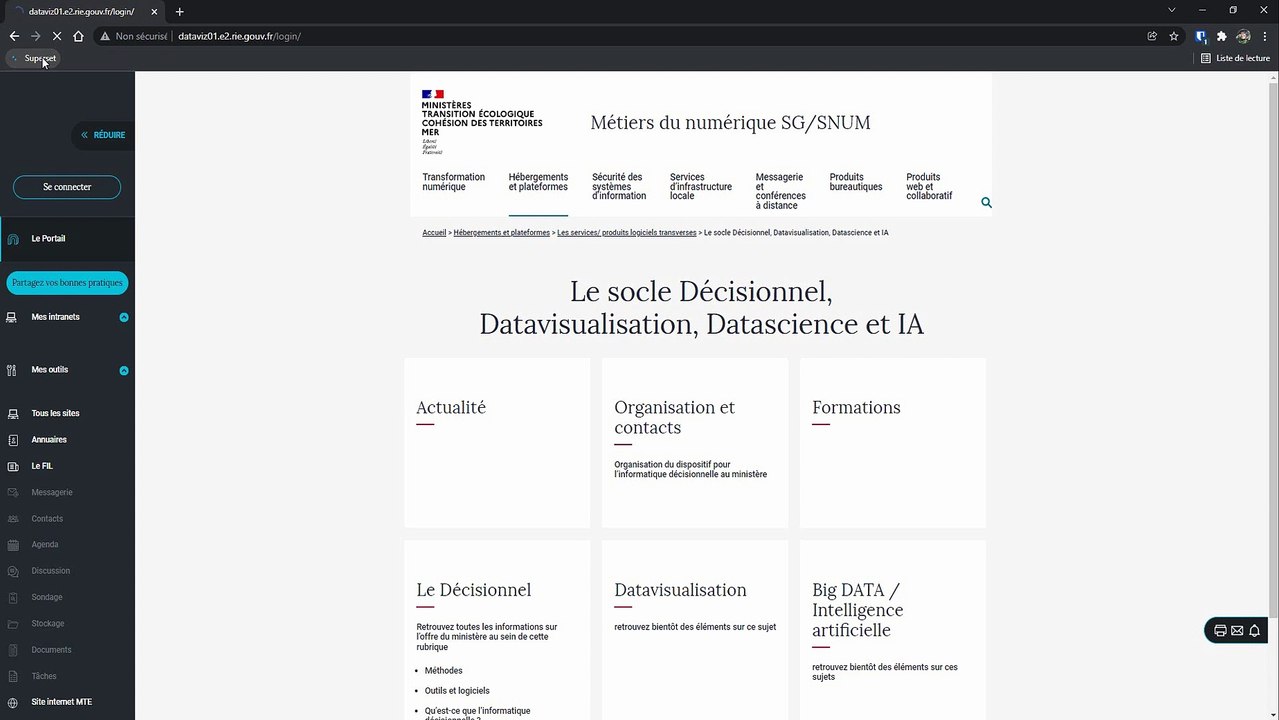The width and height of the screenshot is (1279, 720).
Task: Follow the Accueil breadcrumb link
Action: pyautogui.click(x=434, y=232)
